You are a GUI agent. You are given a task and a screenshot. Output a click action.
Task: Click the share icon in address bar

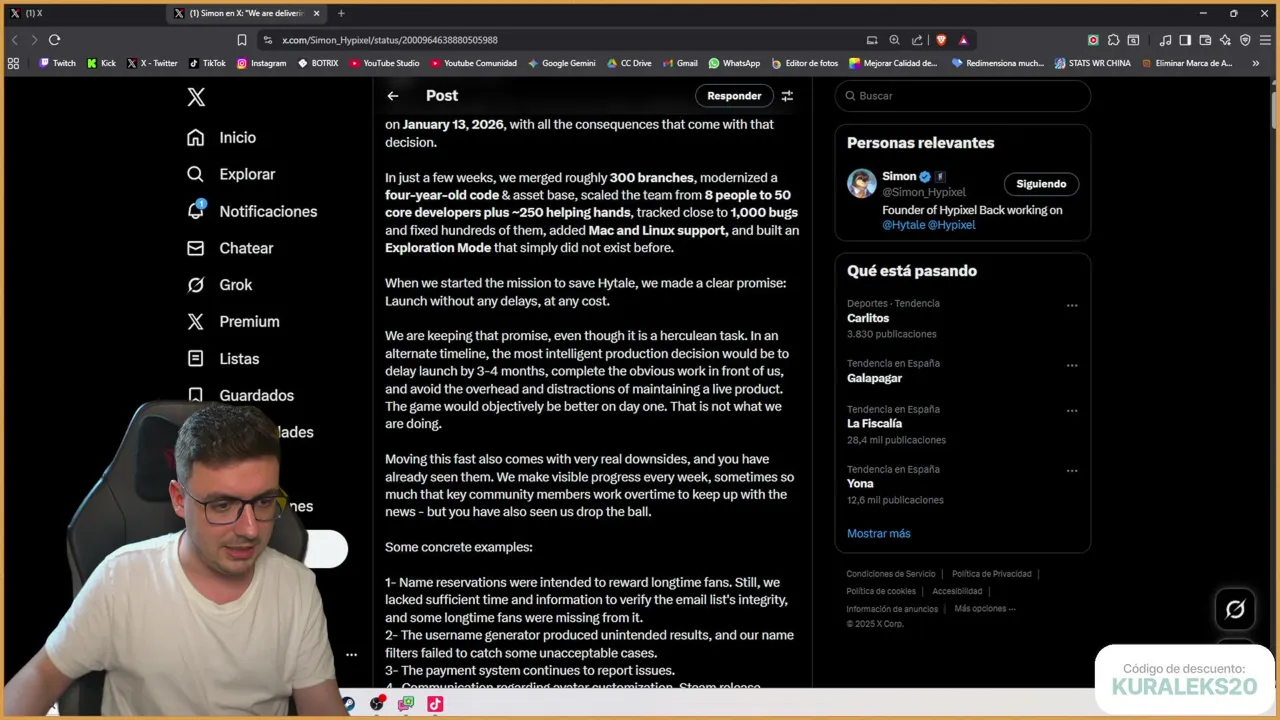pyautogui.click(x=917, y=40)
